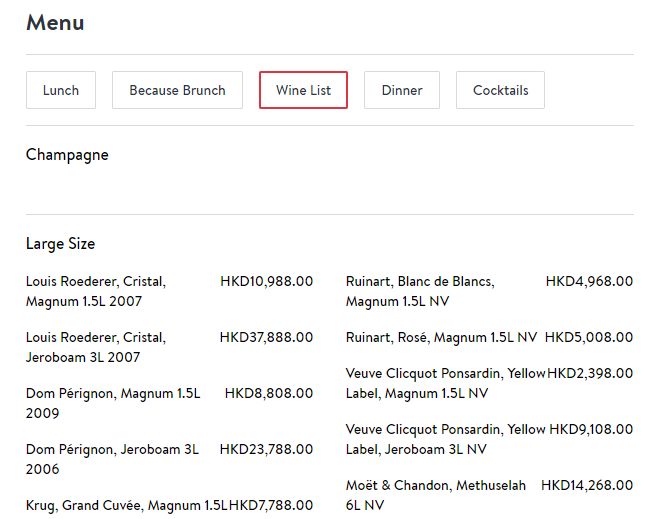The height and width of the screenshot is (519, 646).
Task: Switch to the Because Brunch tab
Action: 178,90
